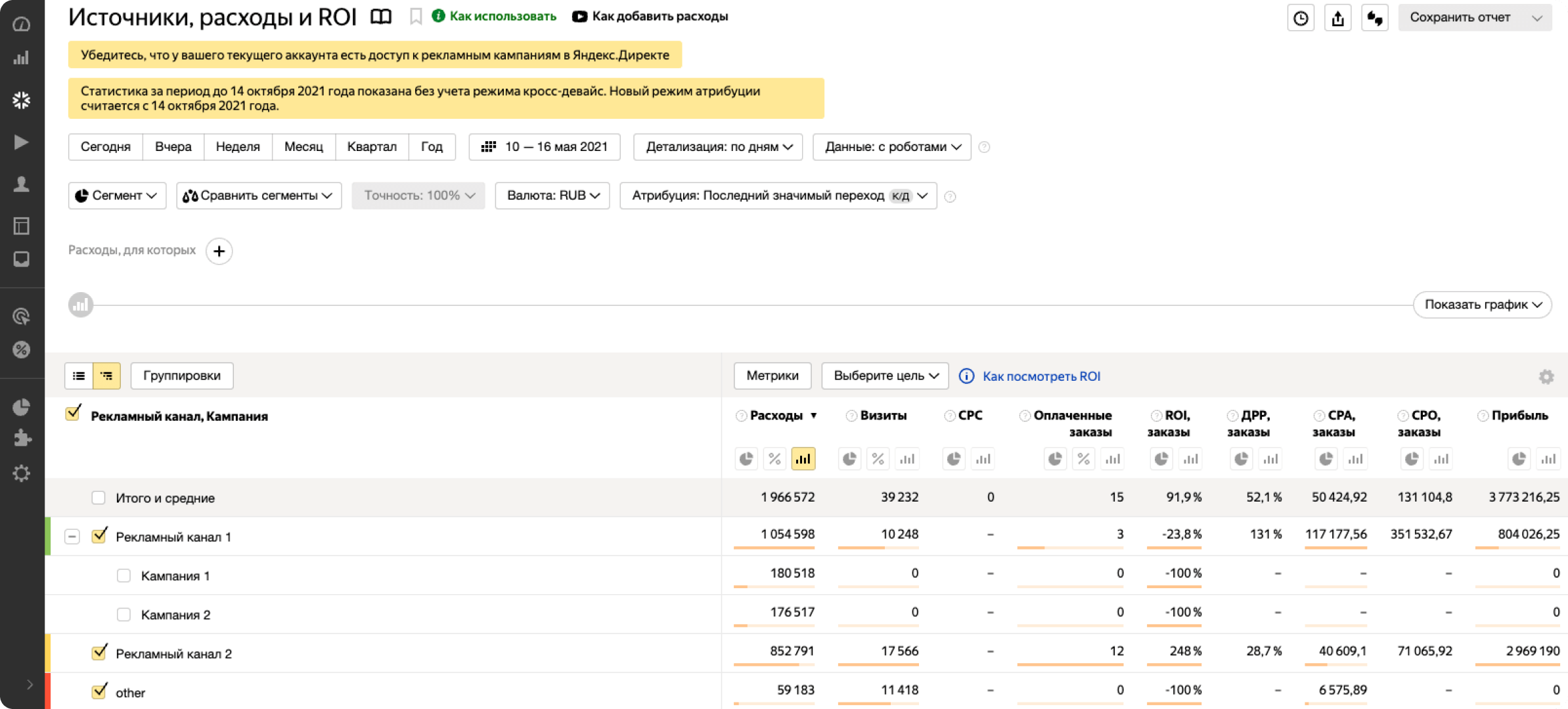Switch to tree view icon in table toolbar
Image resolution: width=1568 pixels, height=709 pixels.
[106, 376]
